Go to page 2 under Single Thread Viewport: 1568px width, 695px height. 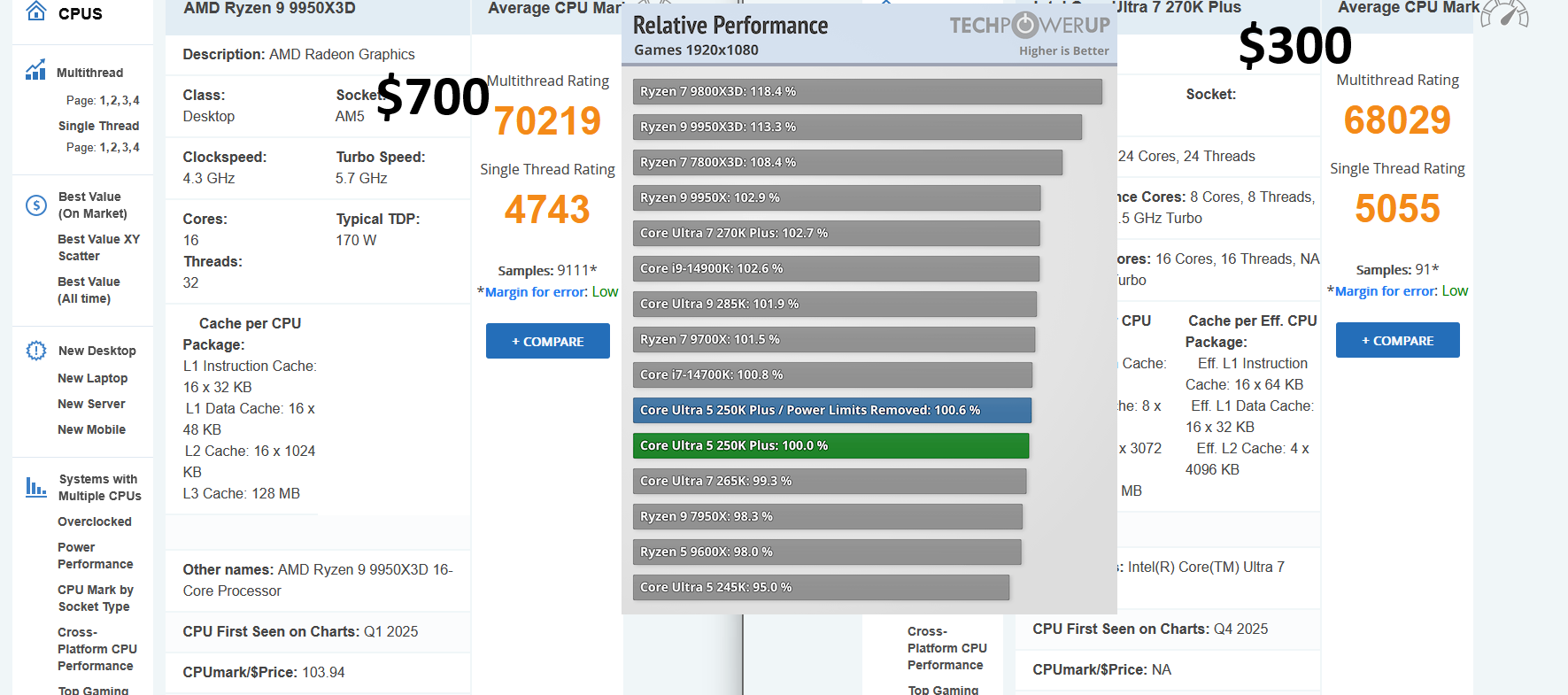coord(114,147)
